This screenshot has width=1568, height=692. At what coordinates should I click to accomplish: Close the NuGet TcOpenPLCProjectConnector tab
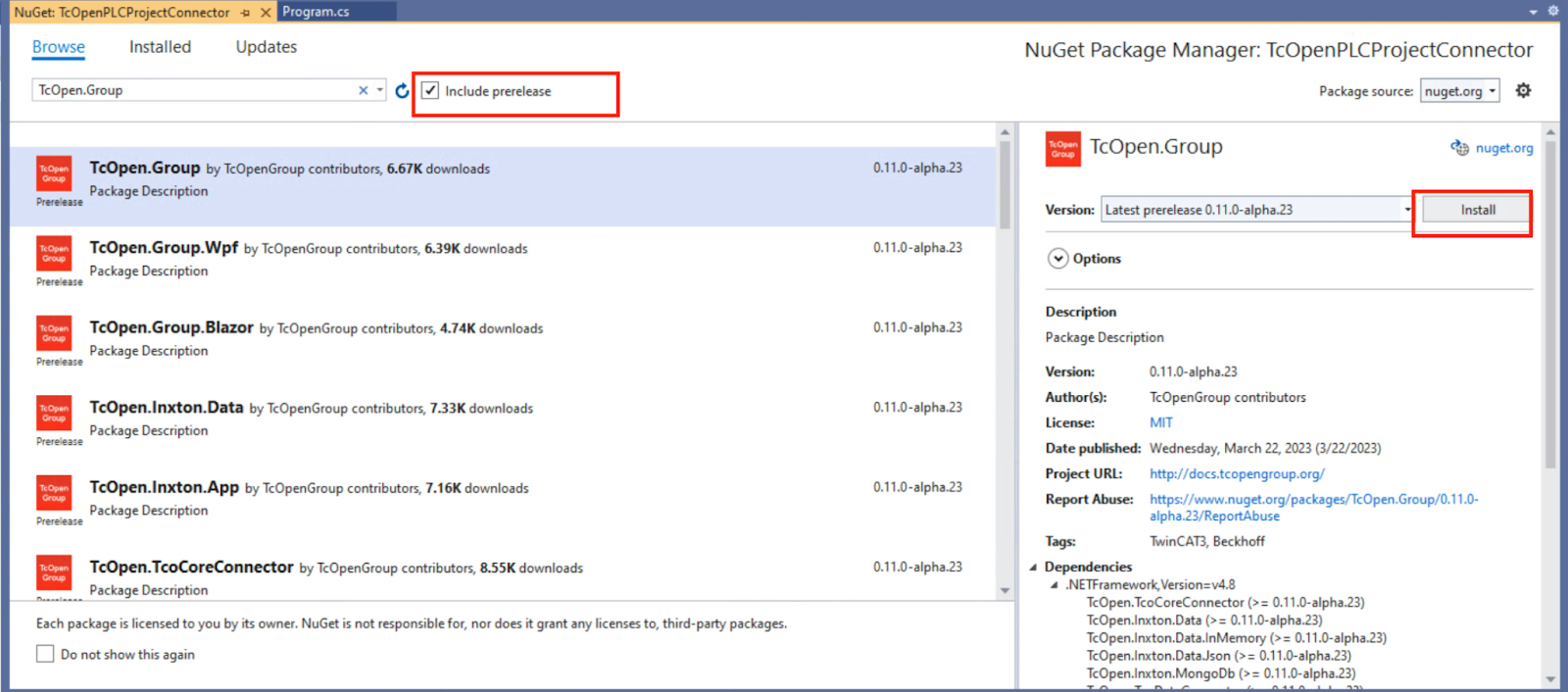(266, 13)
